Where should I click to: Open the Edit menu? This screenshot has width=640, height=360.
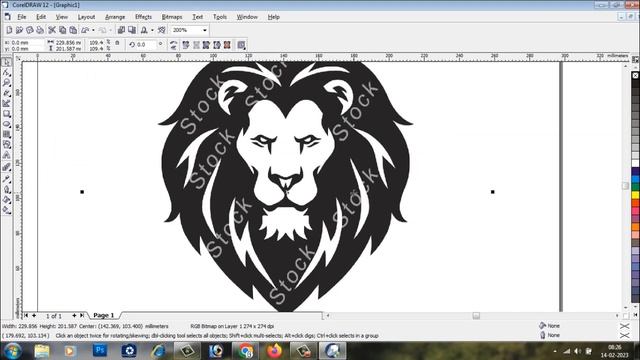pyautogui.click(x=41, y=17)
